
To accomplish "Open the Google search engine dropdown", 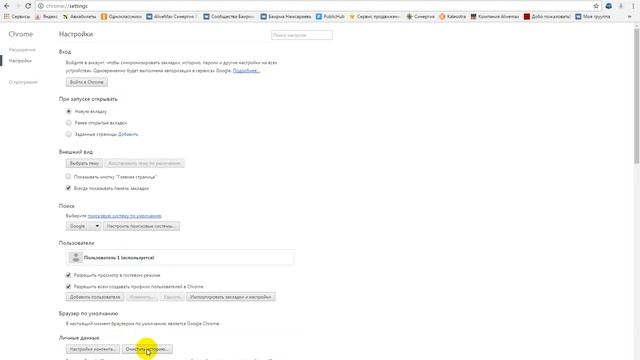I will 83,226.
